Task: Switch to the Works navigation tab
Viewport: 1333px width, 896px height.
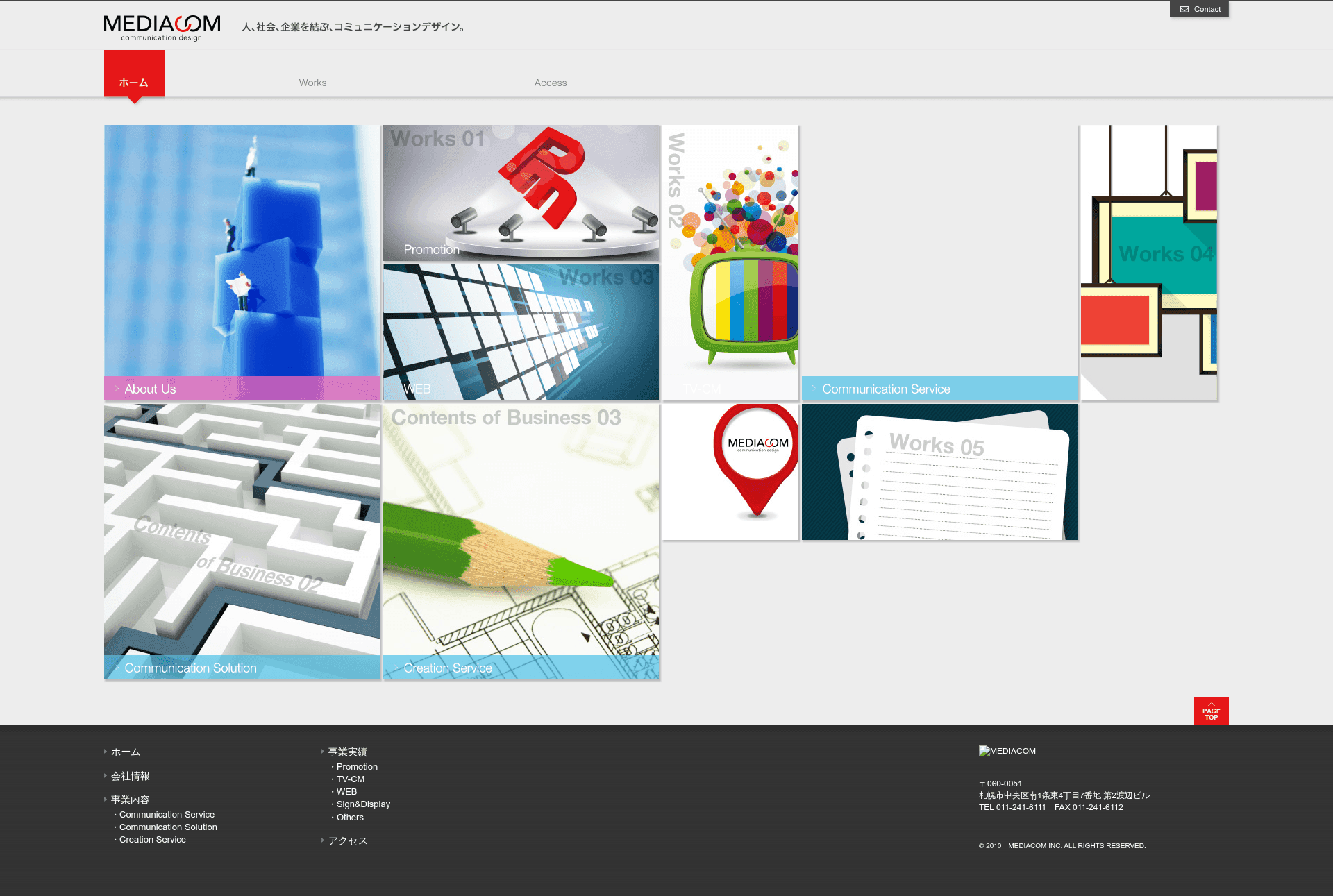Action: tap(312, 83)
